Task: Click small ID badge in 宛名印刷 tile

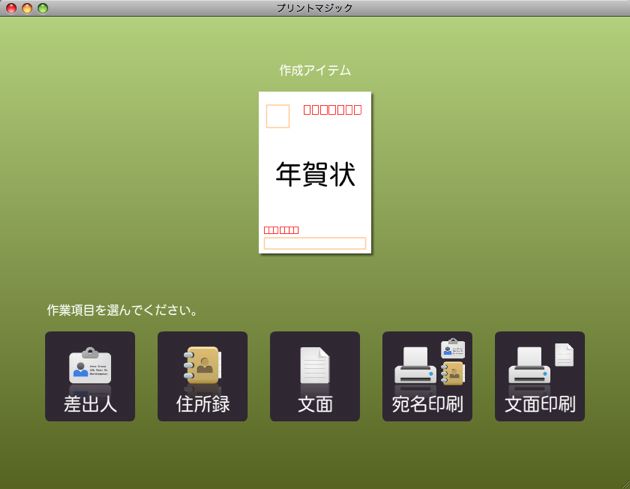Action: [x=453, y=349]
